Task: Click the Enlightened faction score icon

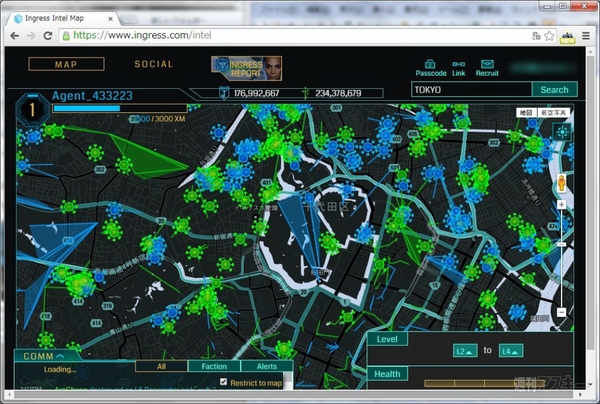Action: coord(305,93)
